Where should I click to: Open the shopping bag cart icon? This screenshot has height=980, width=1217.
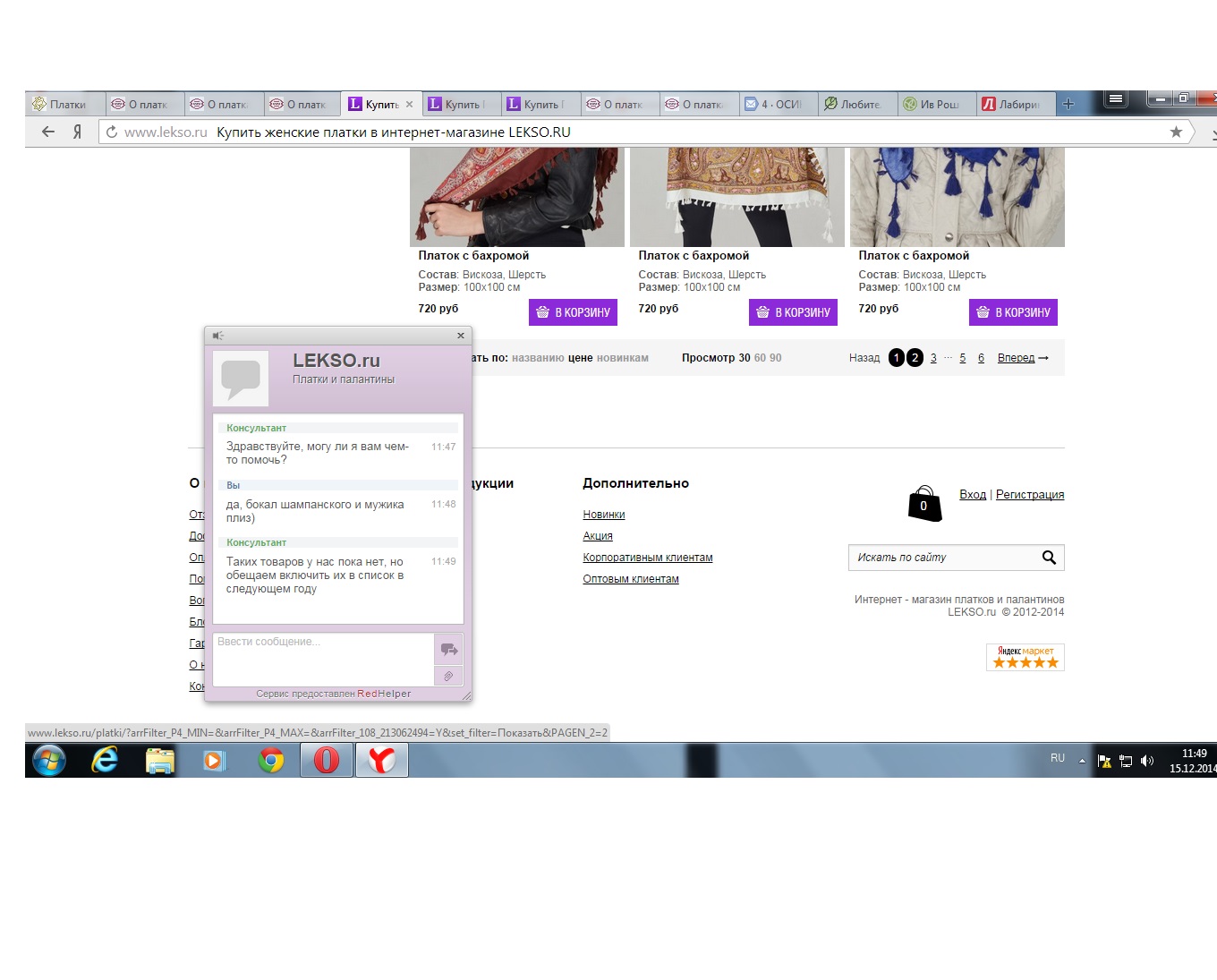924,504
